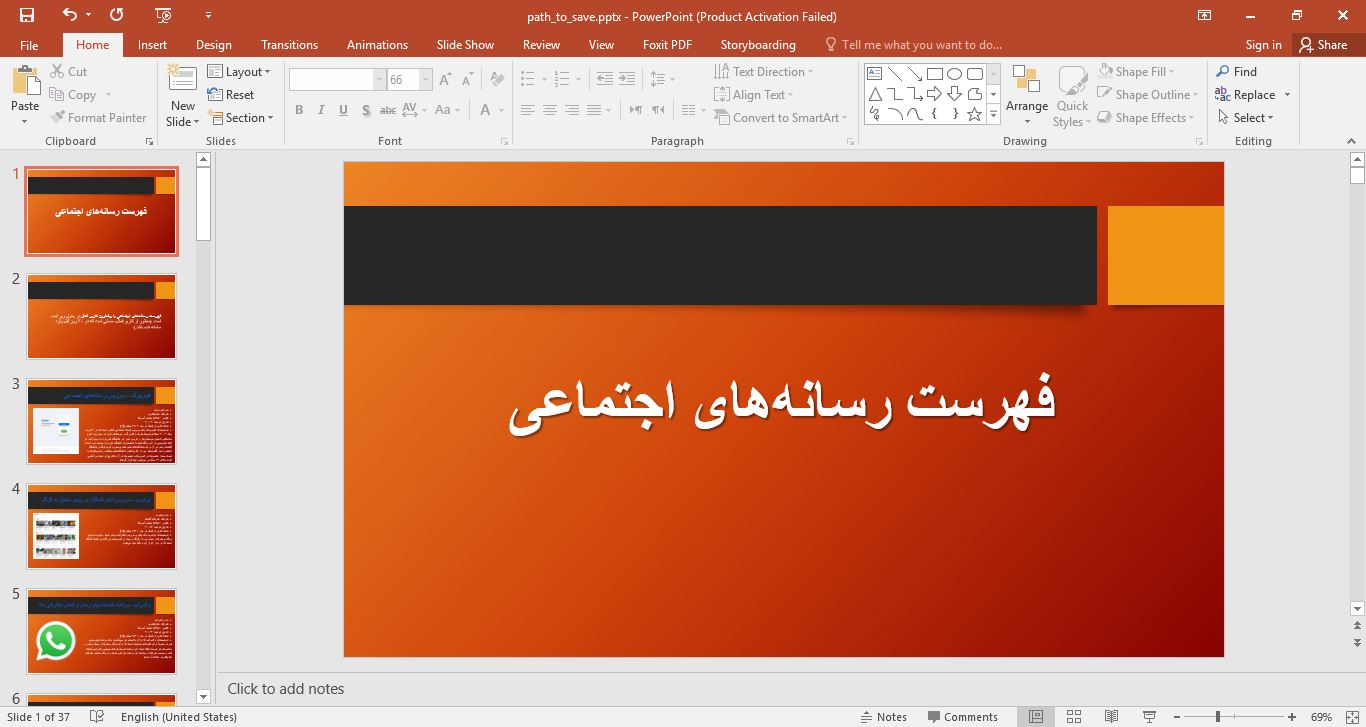Toggle Italic formatting
Viewport: 1366px width, 727px height.
[x=321, y=110]
